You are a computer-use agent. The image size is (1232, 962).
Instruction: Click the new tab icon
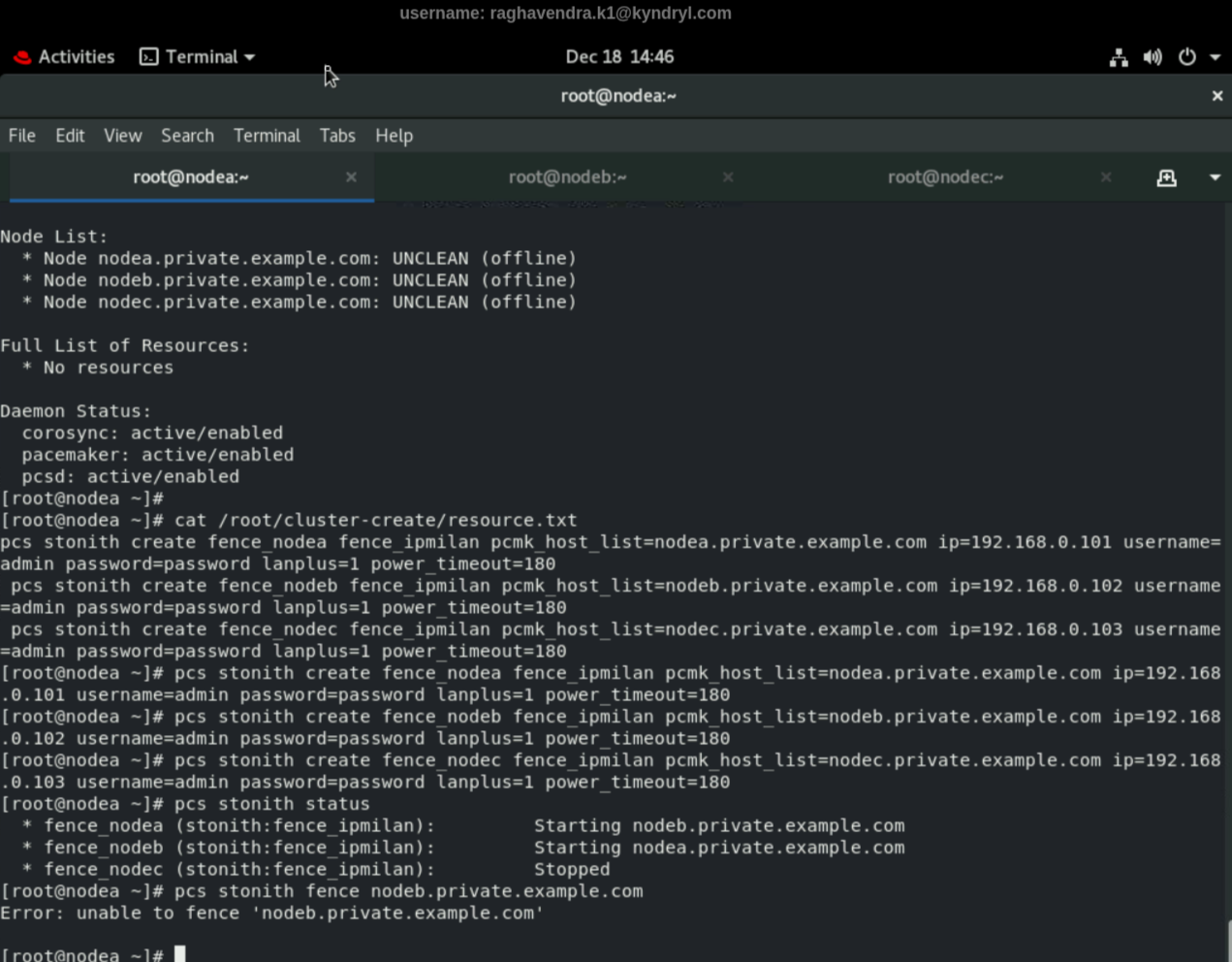click(x=1167, y=177)
